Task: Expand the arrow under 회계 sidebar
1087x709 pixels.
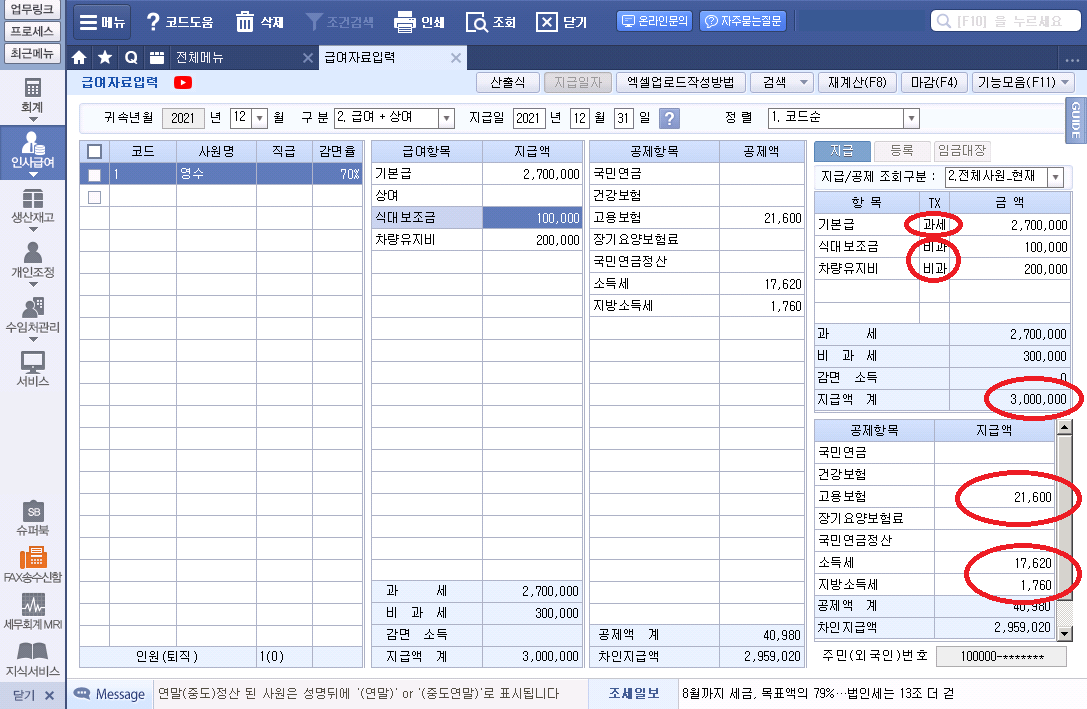Action: point(33,119)
